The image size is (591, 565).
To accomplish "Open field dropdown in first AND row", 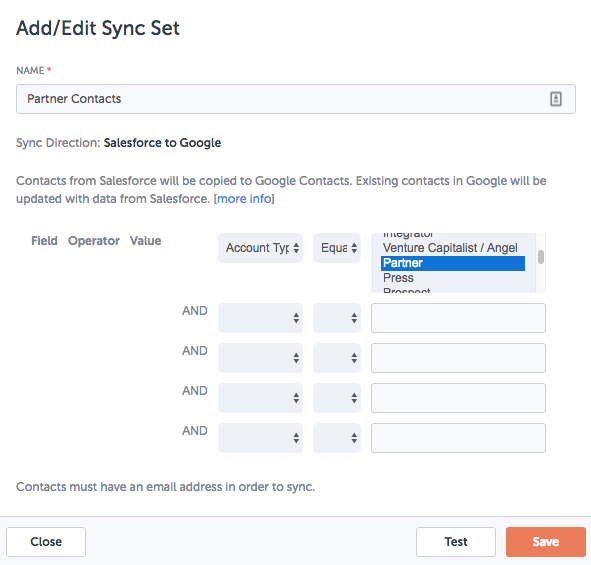I will tap(260, 318).
